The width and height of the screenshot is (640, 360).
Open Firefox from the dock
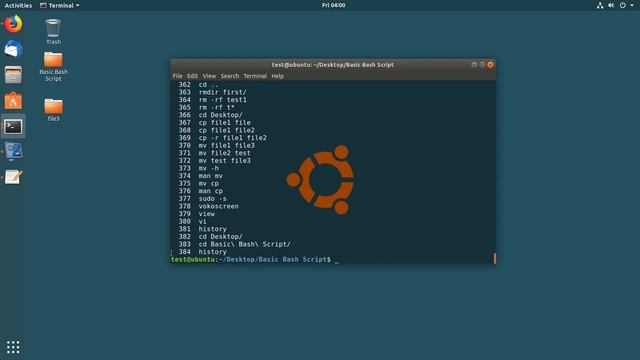pos(13,24)
